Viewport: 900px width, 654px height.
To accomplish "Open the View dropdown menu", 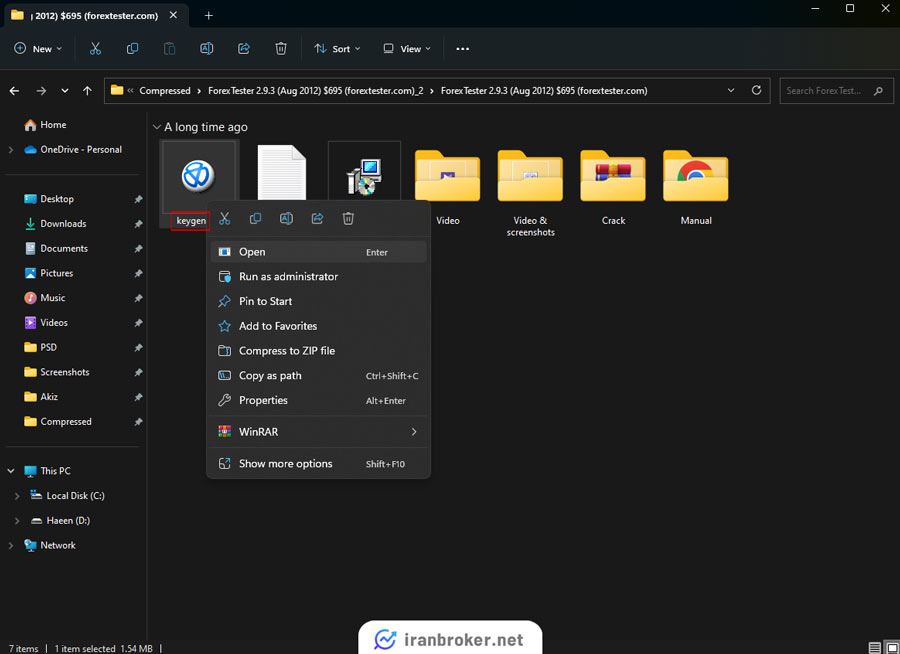I will [407, 49].
